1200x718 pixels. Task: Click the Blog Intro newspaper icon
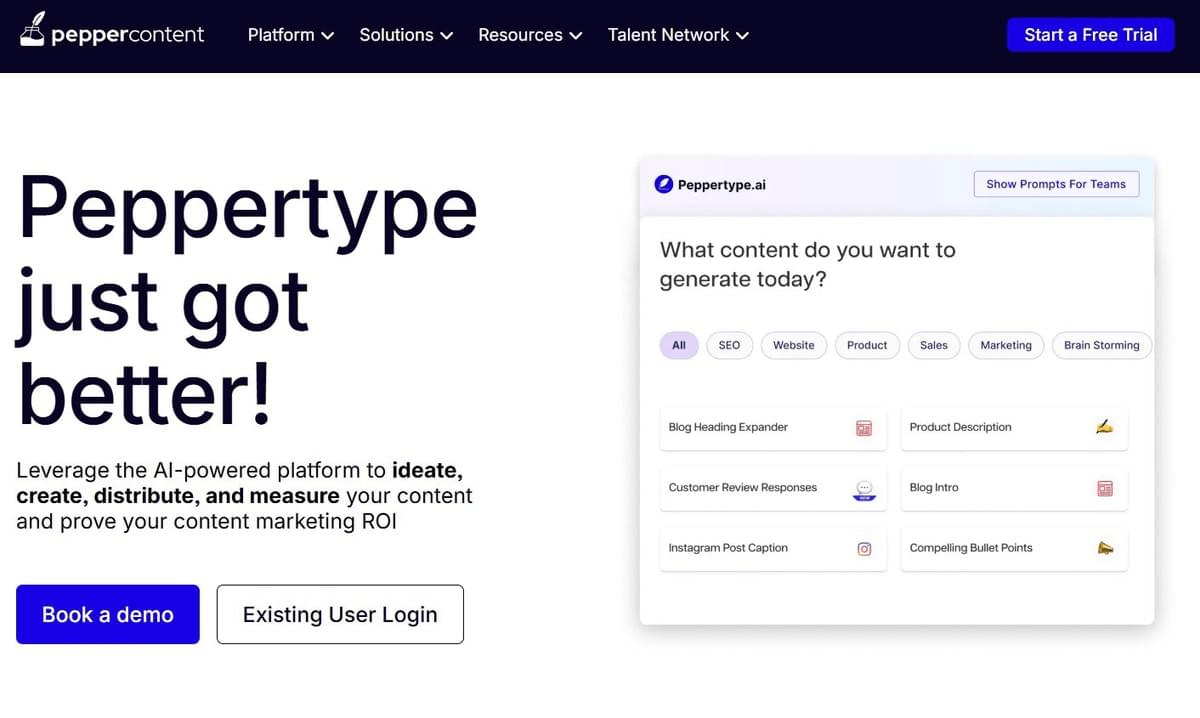[x=1105, y=488]
